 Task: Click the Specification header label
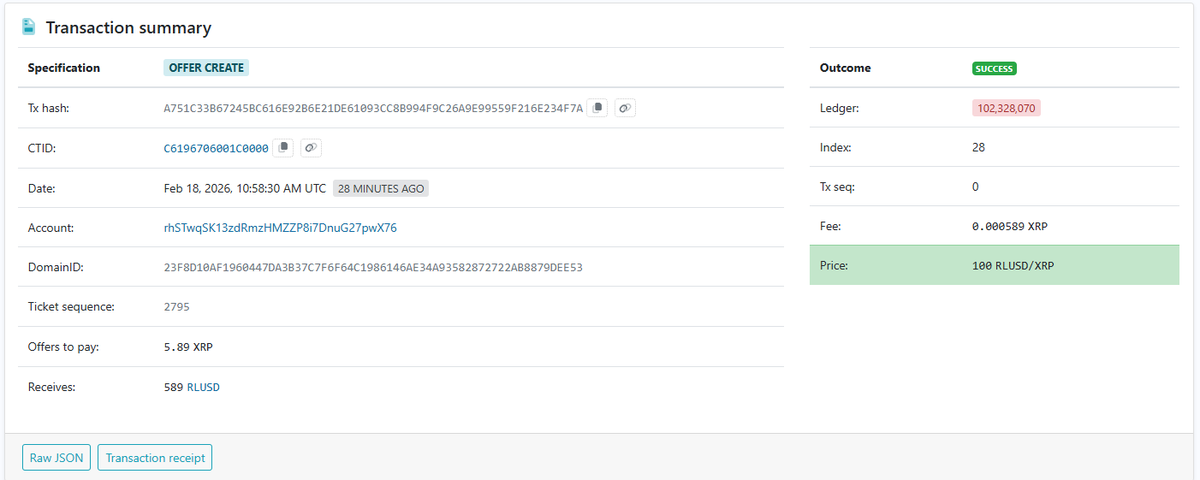(64, 68)
